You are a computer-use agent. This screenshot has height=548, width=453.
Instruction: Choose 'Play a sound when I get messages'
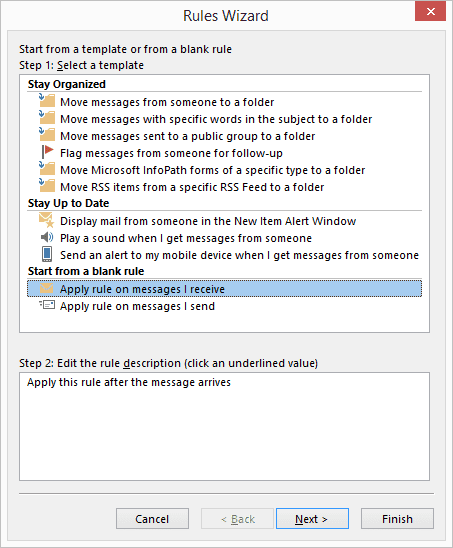(x=186, y=238)
